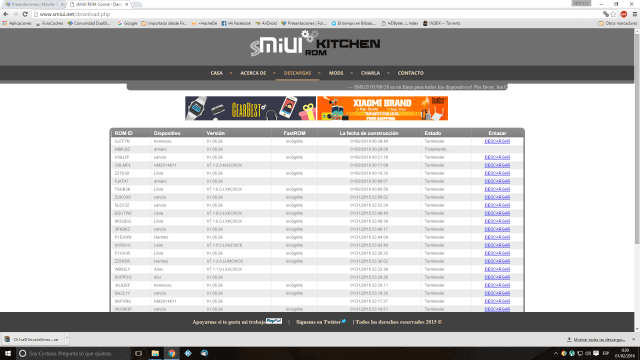The width and height of the screenshot is (640, 360).
Task: Click DESCARGAR for the HM2014811 01/02 00:17:08 row
Action: [497, 165]
